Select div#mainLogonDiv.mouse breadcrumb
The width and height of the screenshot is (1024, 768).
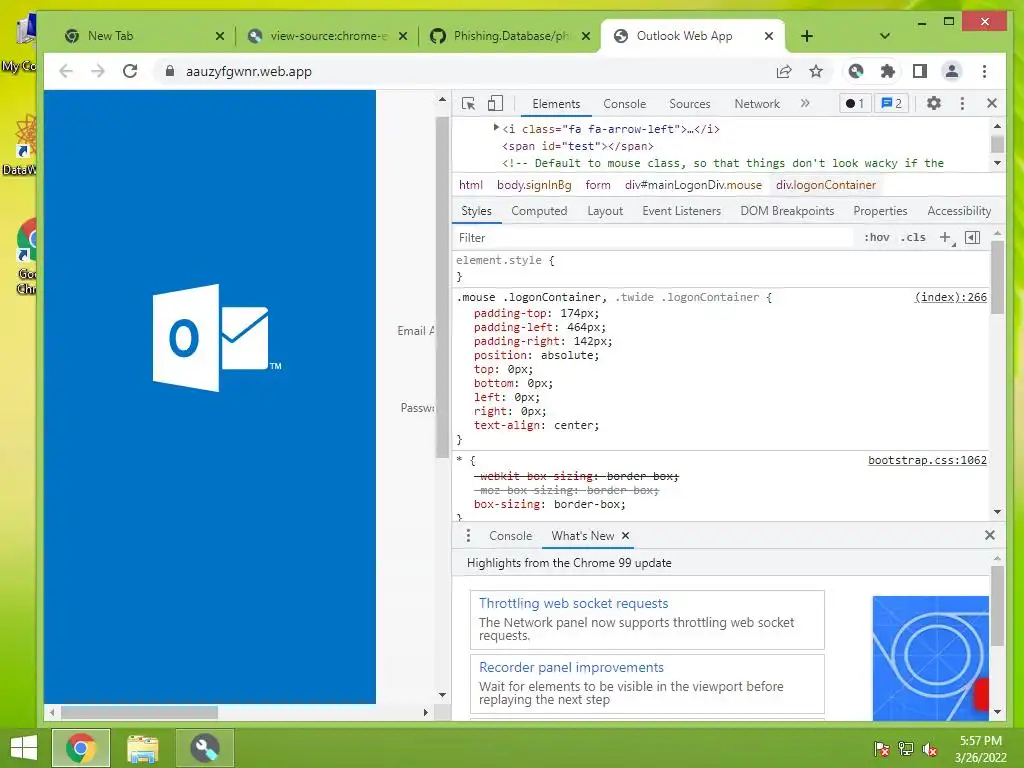click(x=693, y=185)
